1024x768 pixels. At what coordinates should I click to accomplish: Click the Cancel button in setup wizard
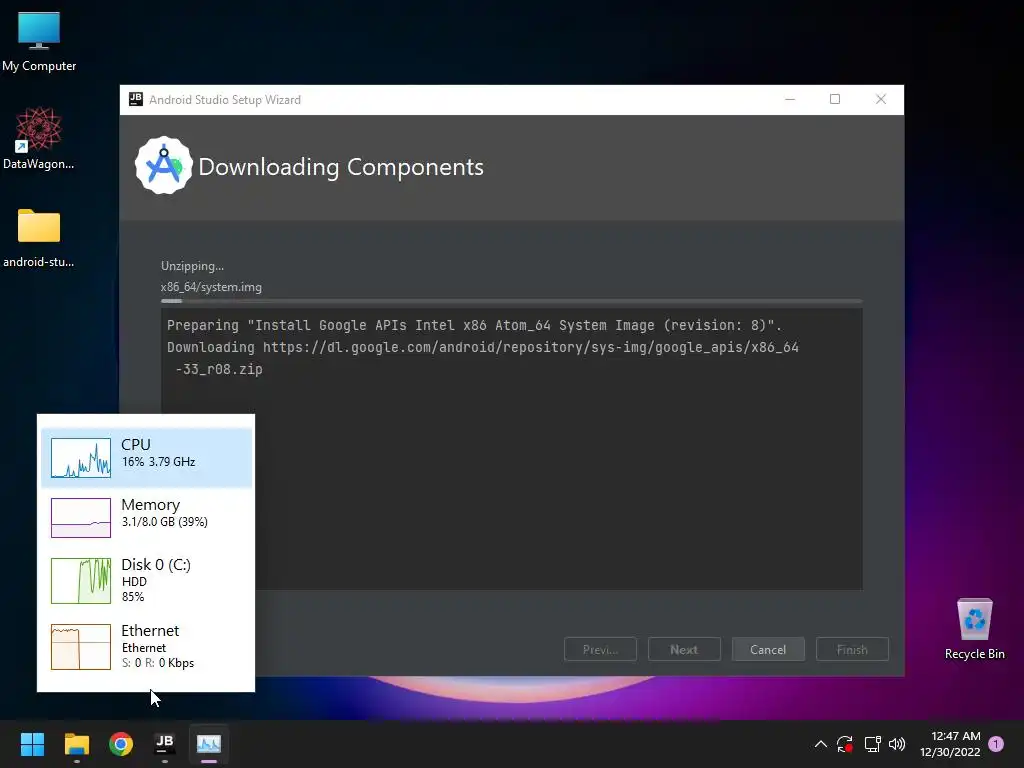(x=768, y=649)
